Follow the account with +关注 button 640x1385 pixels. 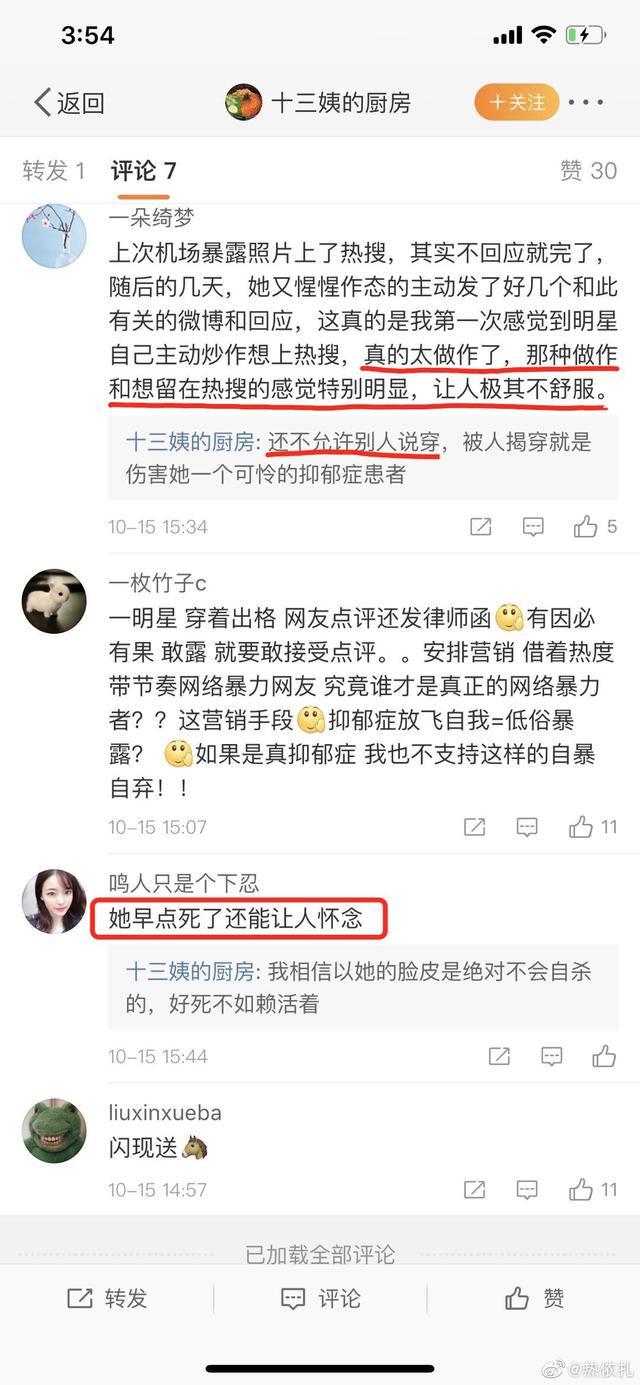[517, 102]
